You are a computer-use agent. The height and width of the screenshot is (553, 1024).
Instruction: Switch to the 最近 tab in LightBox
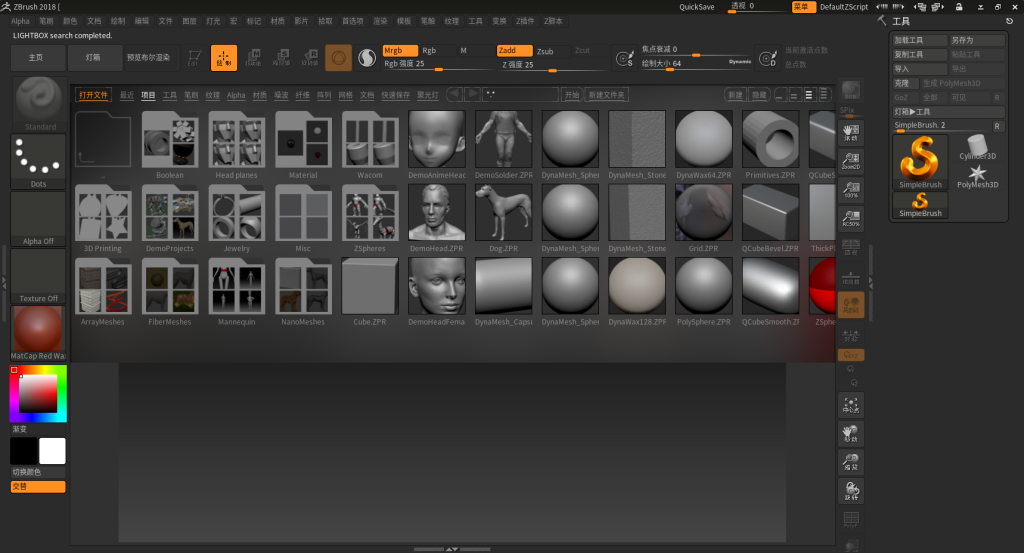click(x=127, y=95)
